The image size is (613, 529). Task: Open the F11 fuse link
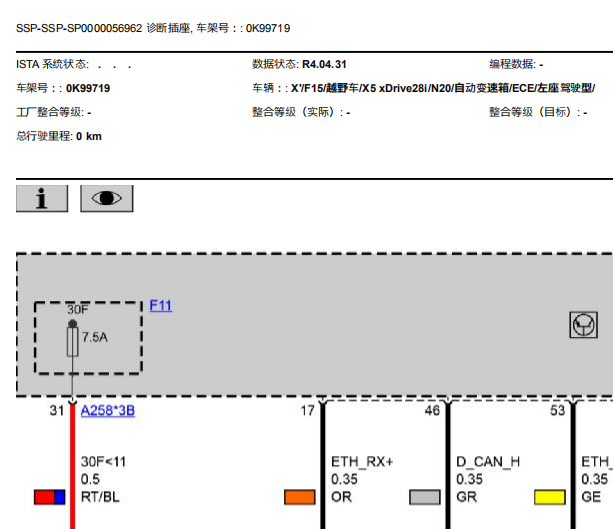click(x=161, y=305)
